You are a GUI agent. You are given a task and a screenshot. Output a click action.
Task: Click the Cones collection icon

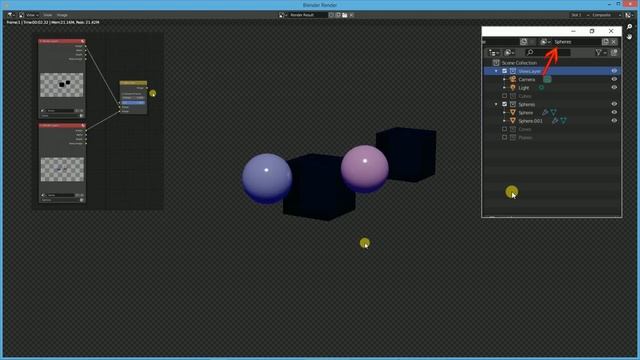[x=513, y=129]
